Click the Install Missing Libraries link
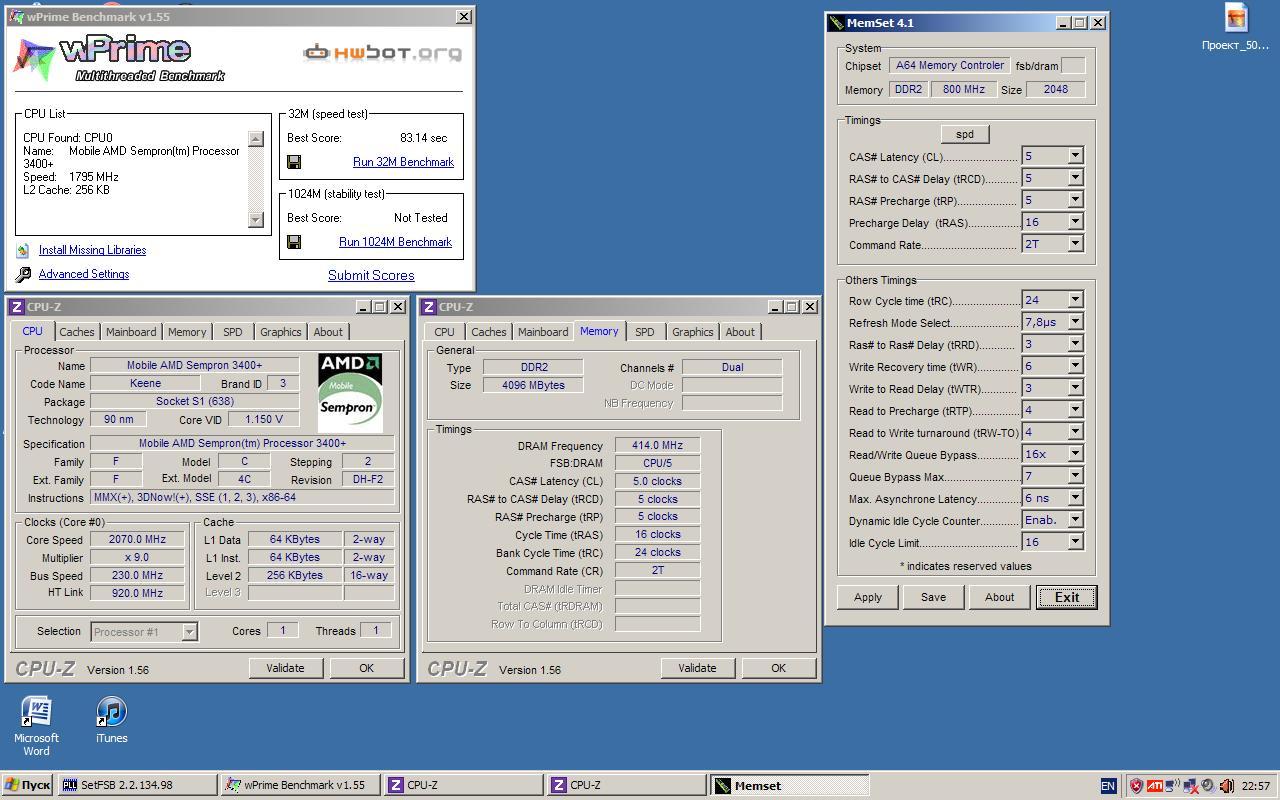Viewport: 1280px width, 800px height. (92, 250)
